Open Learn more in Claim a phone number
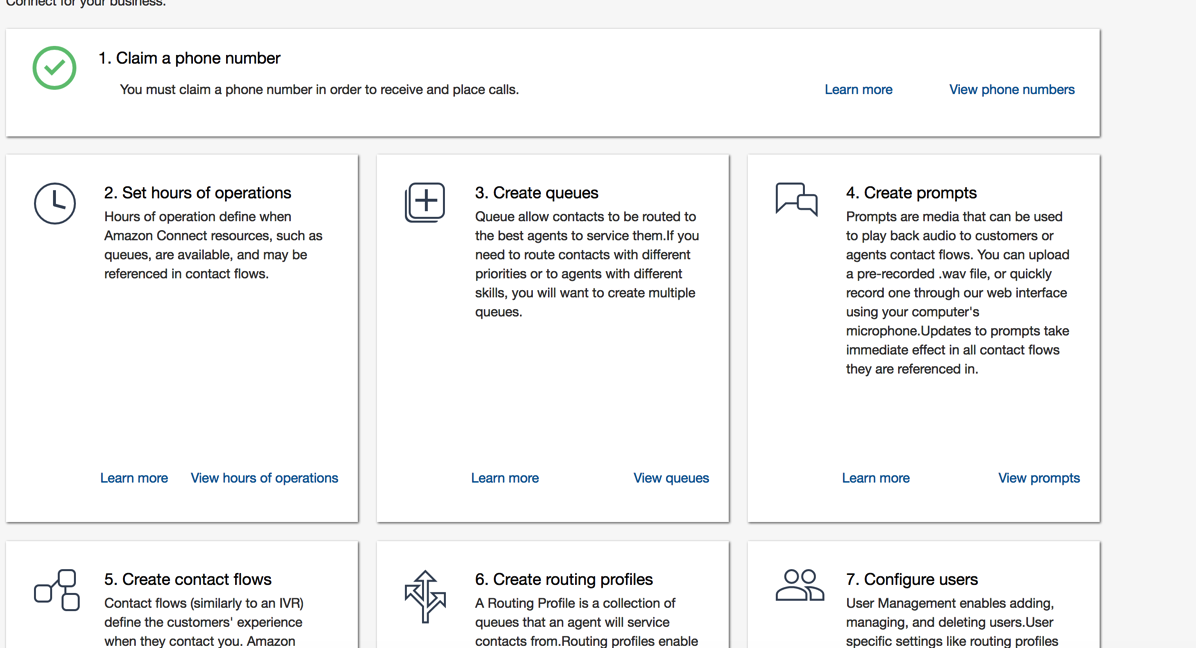This screenshot has width=1196, height=648. pyautogui.click(x=858, y=90)
